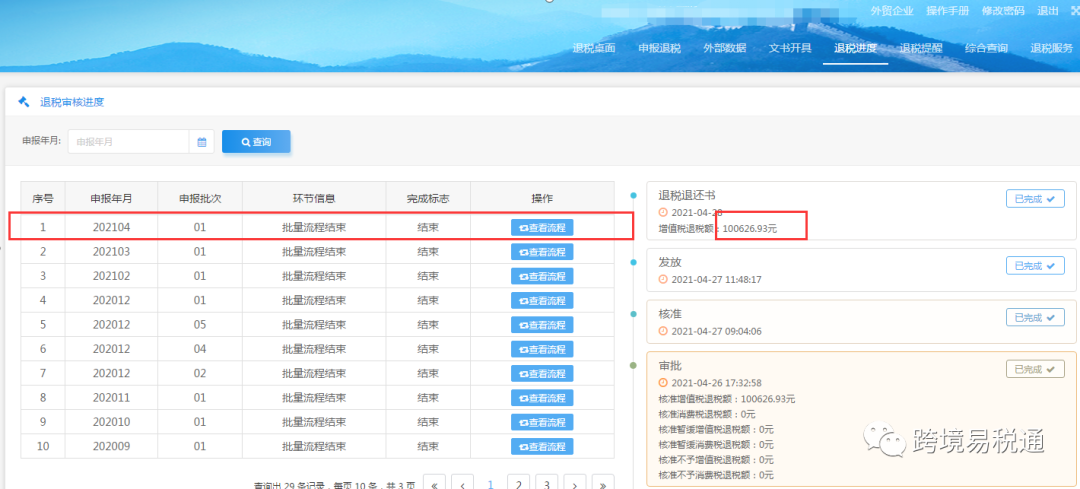Click the hammer icon beside 退税审核进度
The width and height of the screenshot is (1080, 489).
[x=24, y=102]
